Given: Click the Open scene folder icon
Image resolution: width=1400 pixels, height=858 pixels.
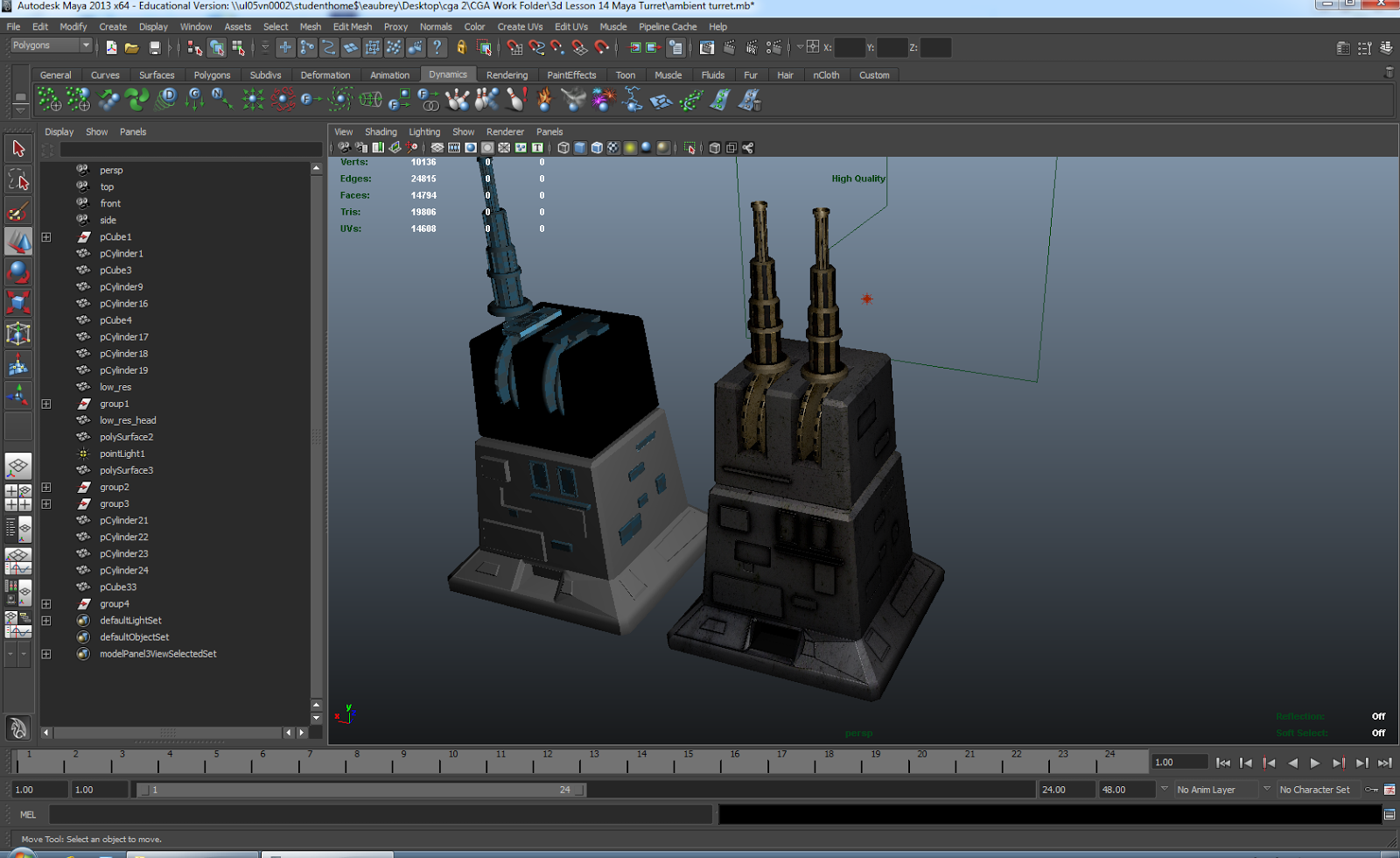Looking at the screenshot, I should pos(132,48).
